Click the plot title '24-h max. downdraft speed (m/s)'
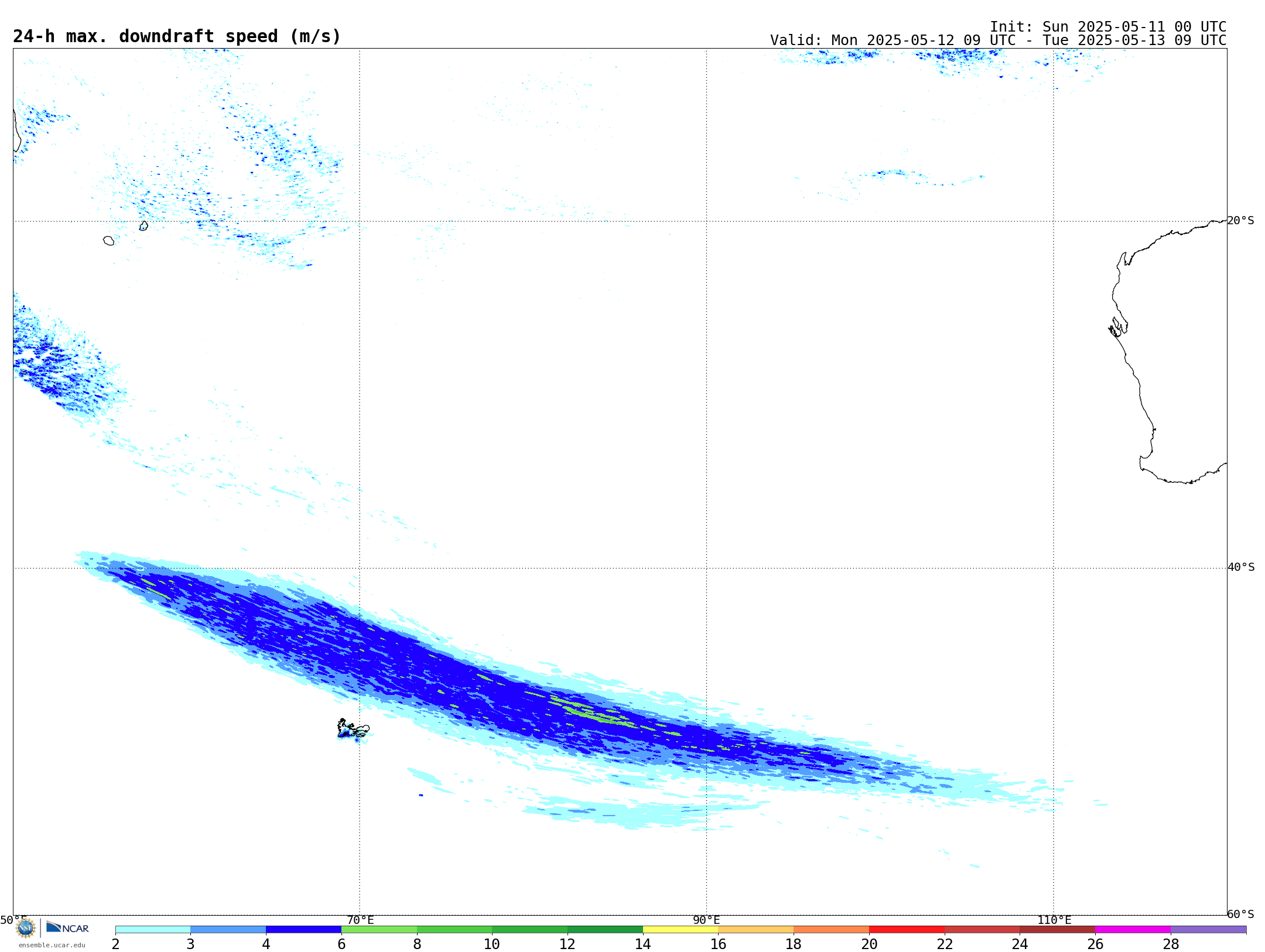 pyautogui.click(x=177, y=36)
